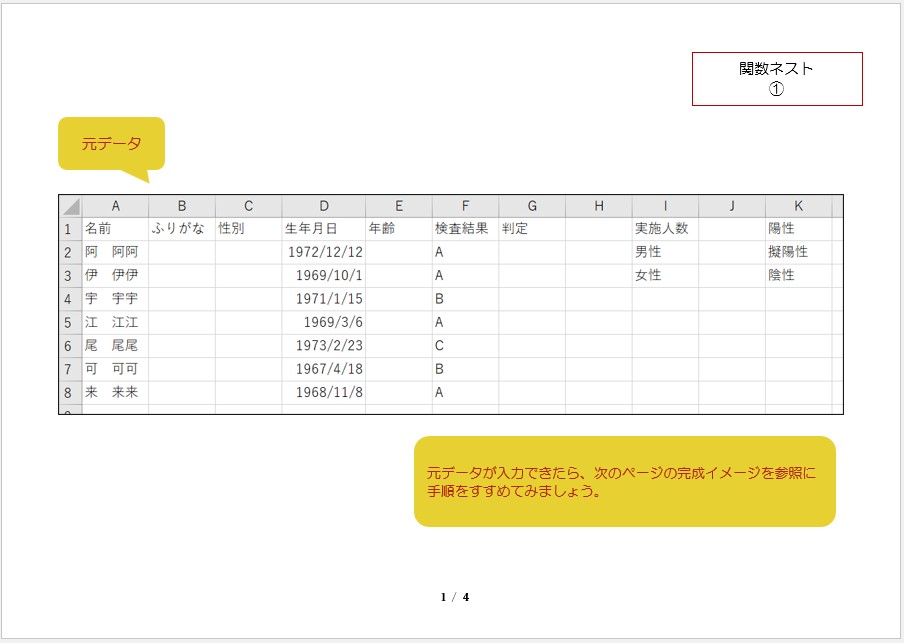
Task: Select column A header
Action: point(115,207)
